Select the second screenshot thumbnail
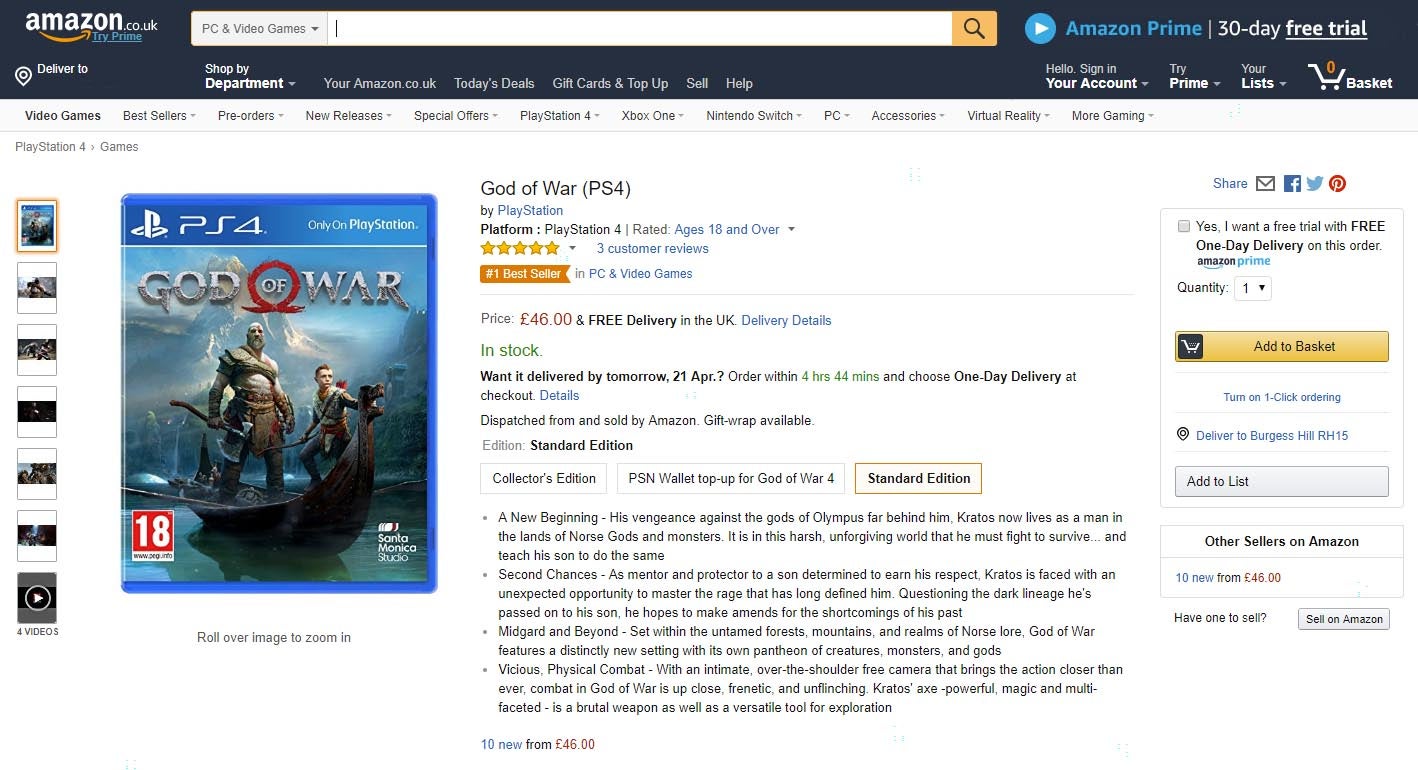This screenshot has height=770, width=1418. coord(37,288)
